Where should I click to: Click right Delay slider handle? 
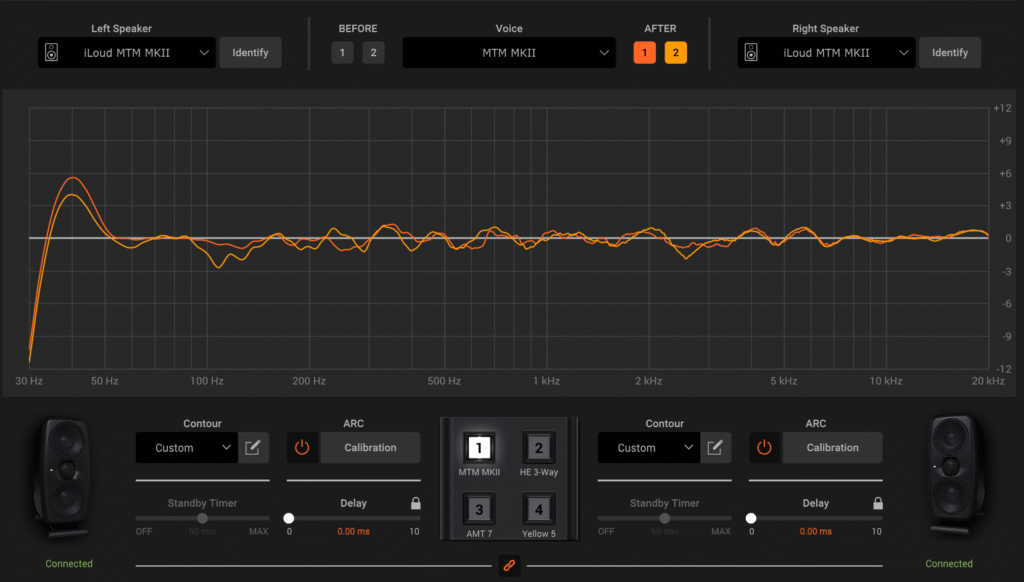751,518
